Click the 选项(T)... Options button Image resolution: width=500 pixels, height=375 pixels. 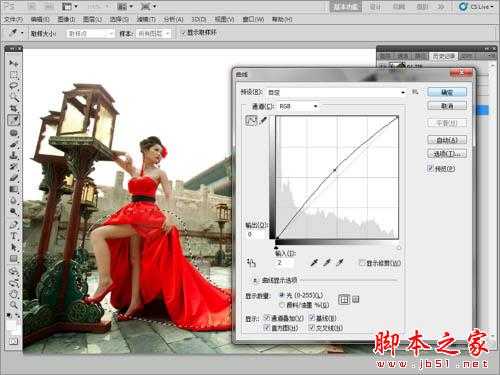(447, 154)
